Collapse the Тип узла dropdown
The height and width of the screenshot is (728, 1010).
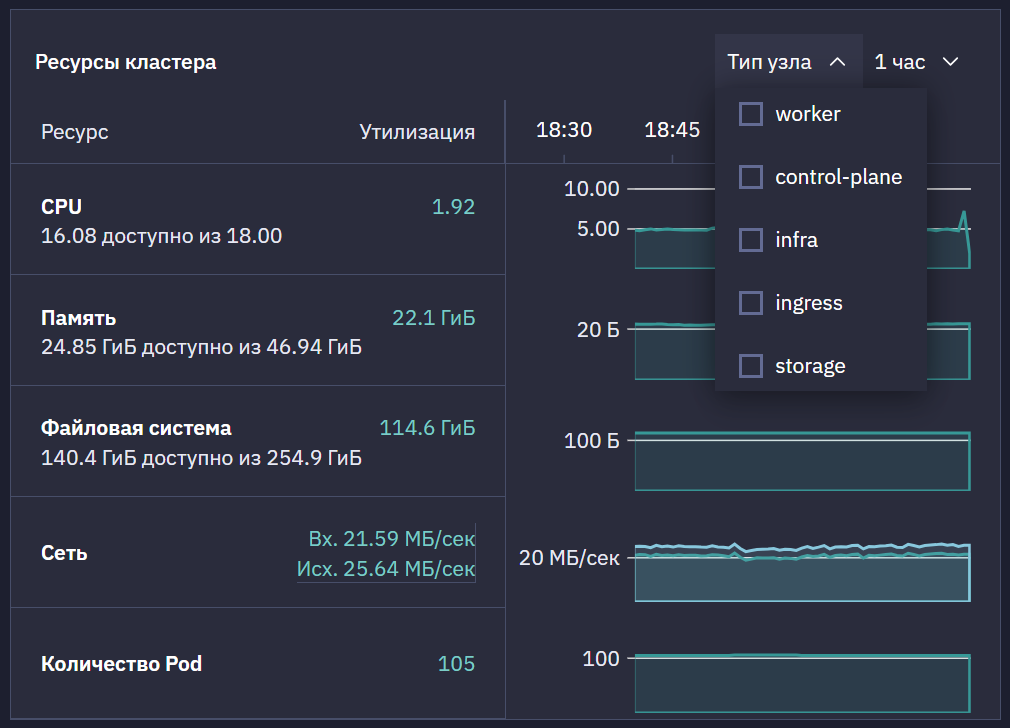coord(788,62)
